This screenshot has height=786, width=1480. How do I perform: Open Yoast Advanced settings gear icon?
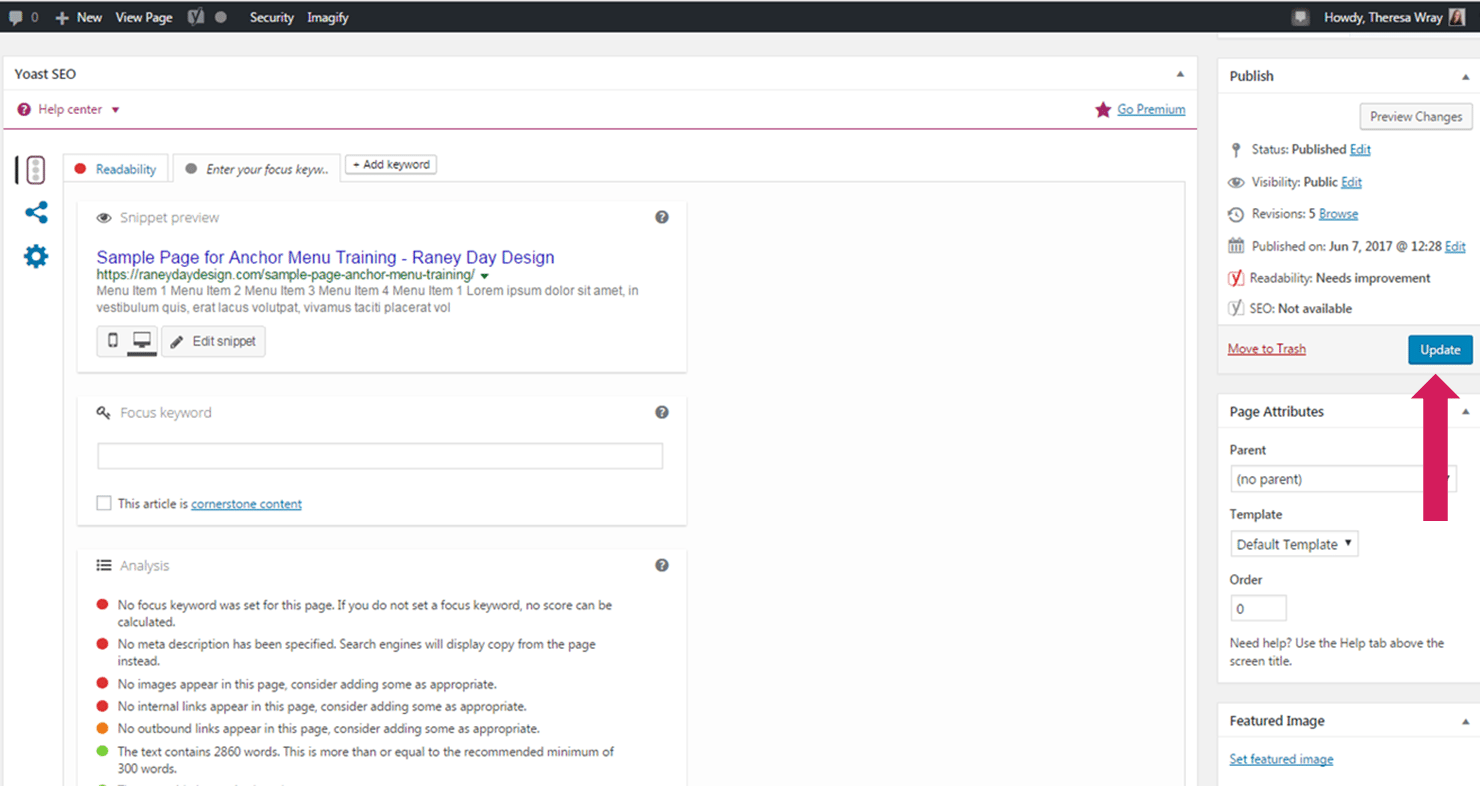pos(36,257)
